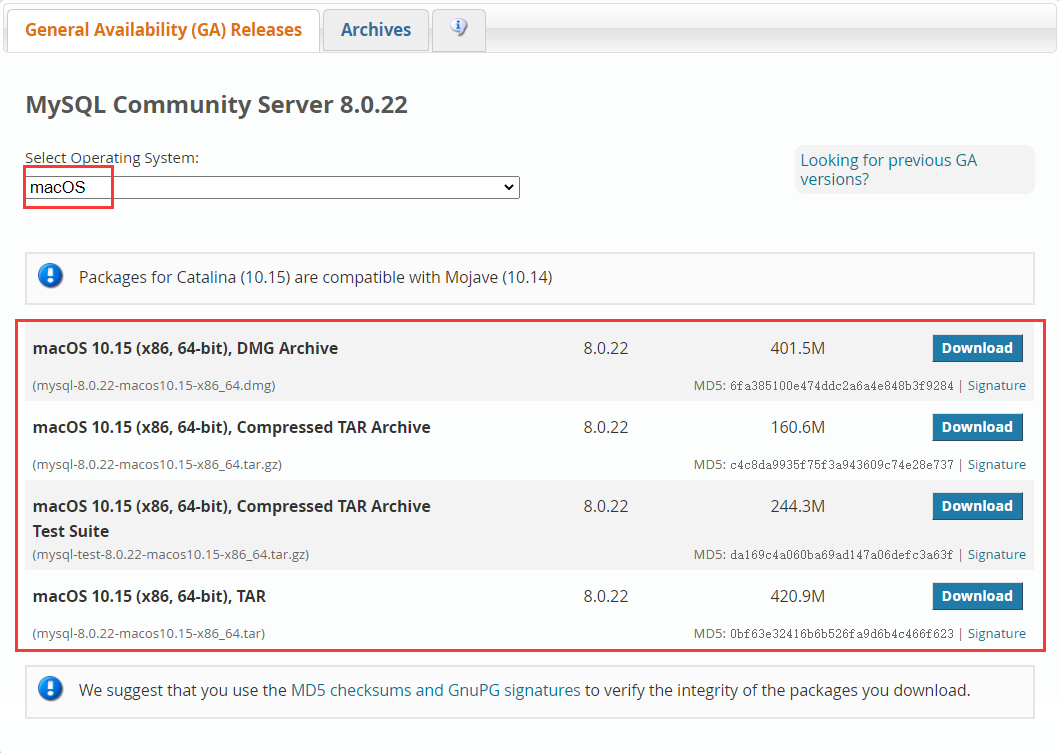Click MD5 hash c4c8da9935f75f3a943609c74e28e737
Viewport: 1059px width, 753px height.
click(x=842, y=465)
